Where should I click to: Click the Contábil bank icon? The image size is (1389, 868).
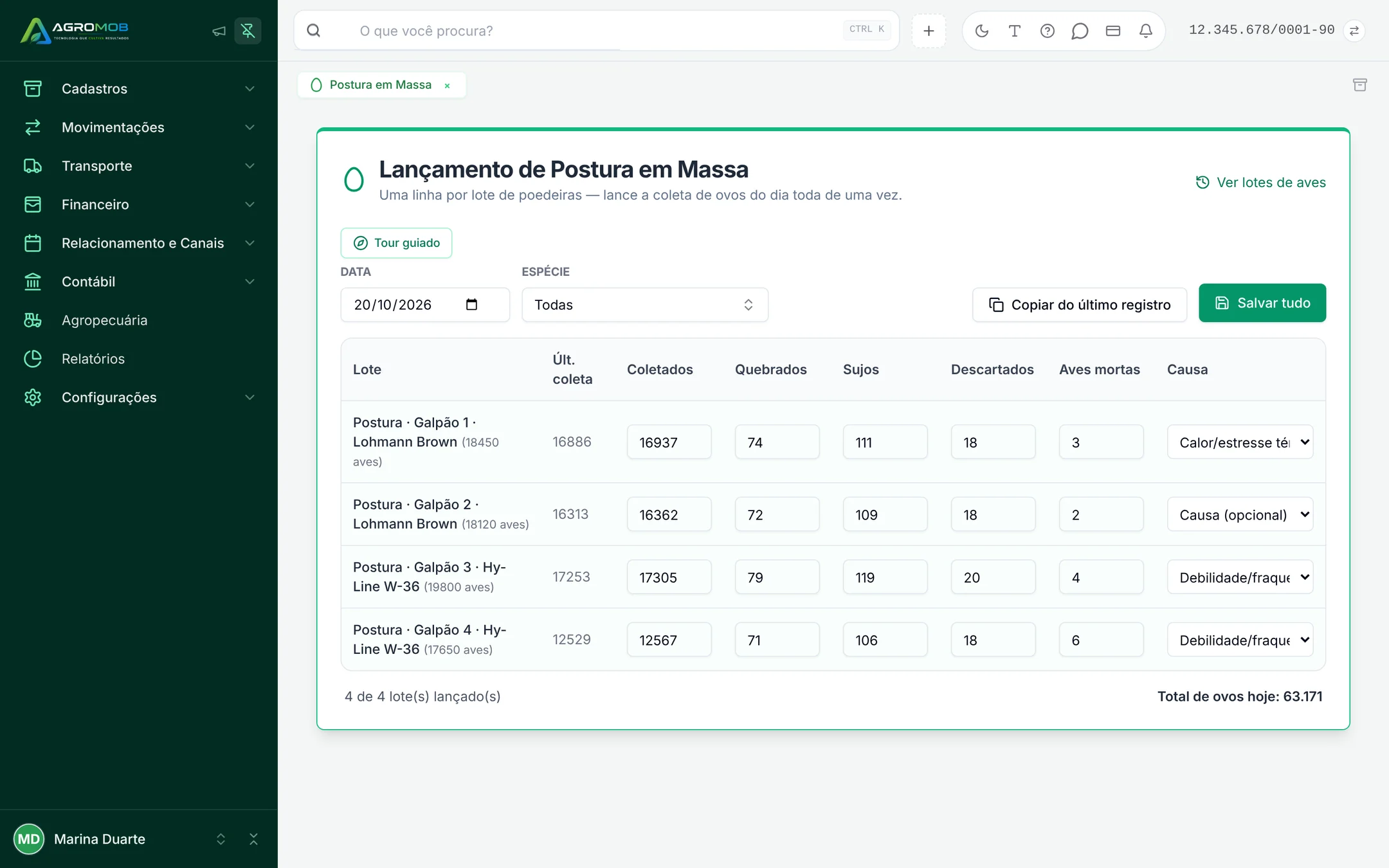(33, 282)
